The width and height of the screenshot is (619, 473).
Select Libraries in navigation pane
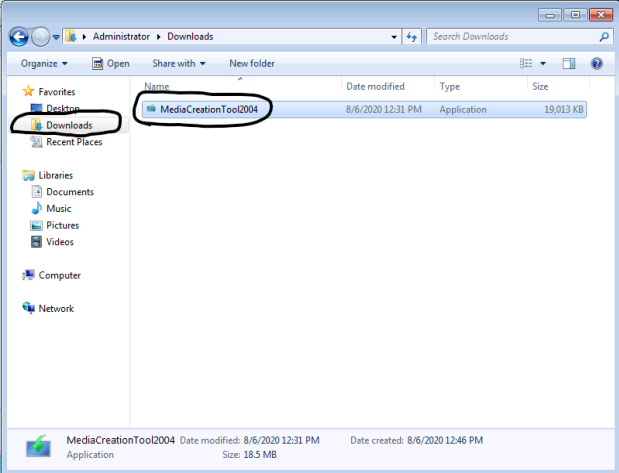56,175
